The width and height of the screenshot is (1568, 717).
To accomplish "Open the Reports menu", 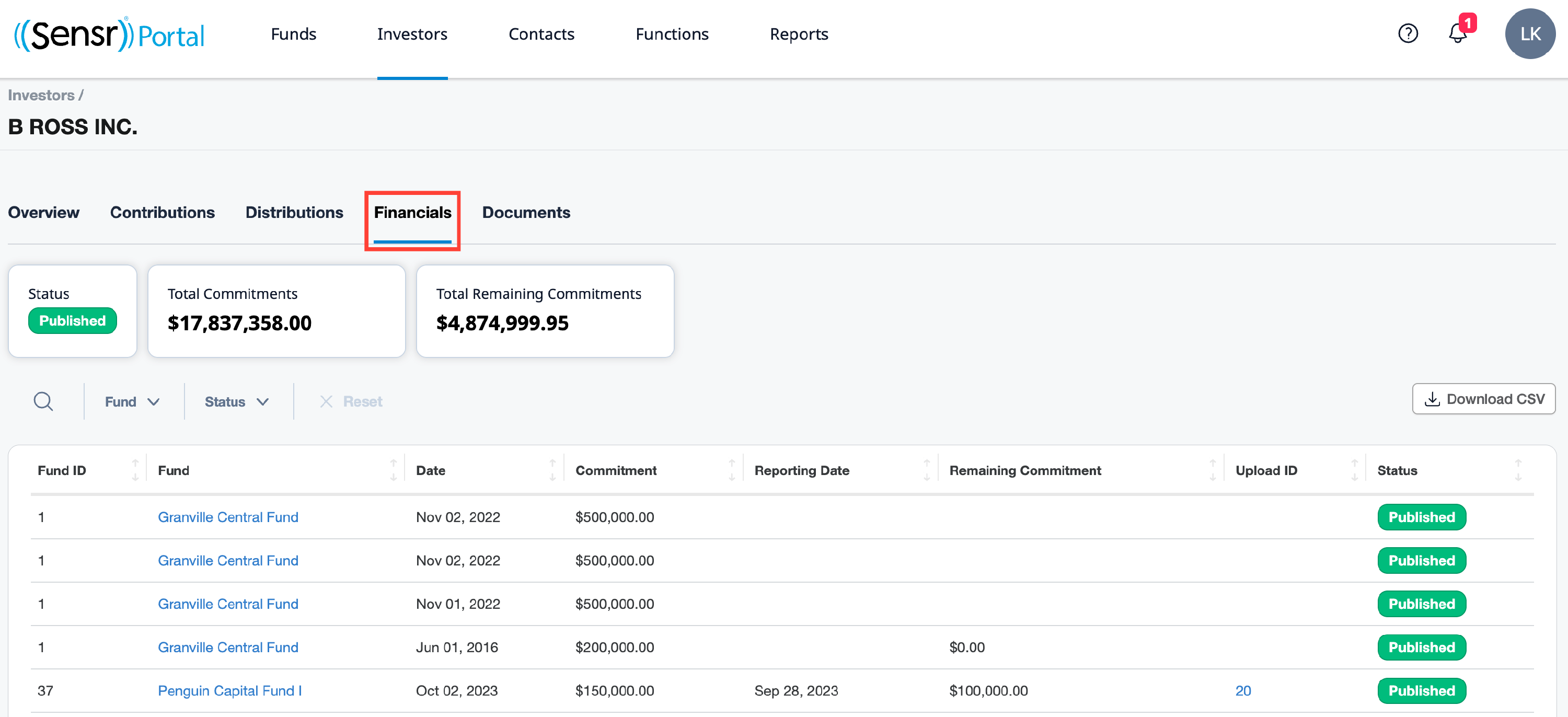I will point(799,34).
